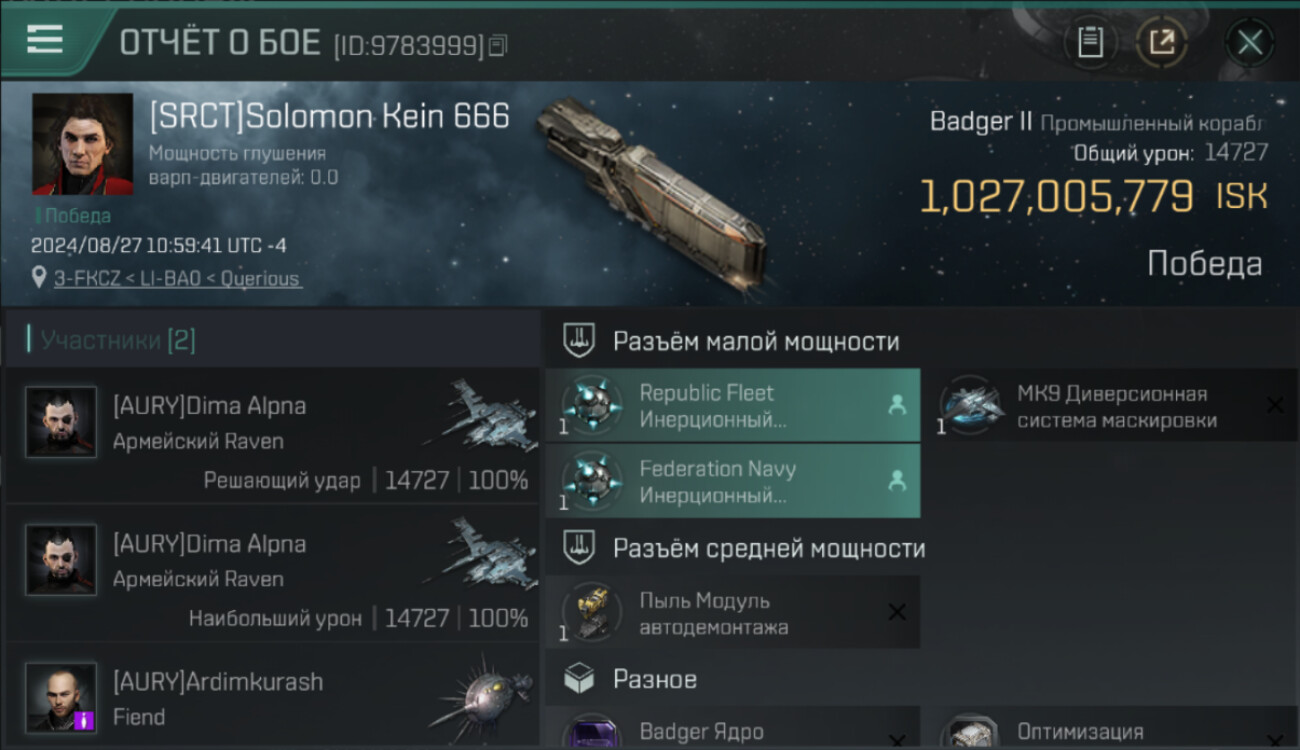The width and height of the screenshot is (1300, 750).
Task: Share the battle report externally
Action: [x=1162, y=43]
